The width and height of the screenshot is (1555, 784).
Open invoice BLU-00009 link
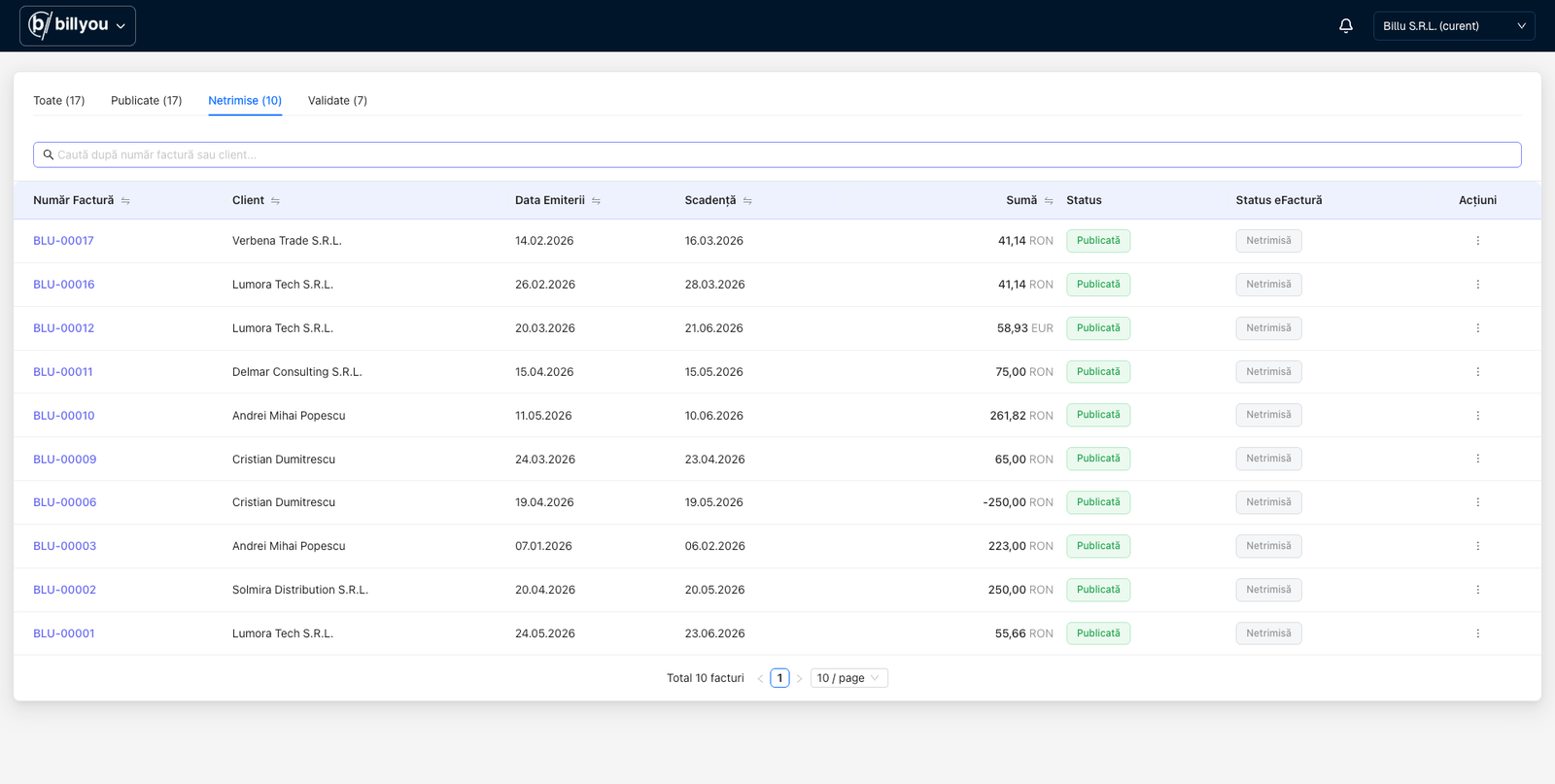(65, 460)
